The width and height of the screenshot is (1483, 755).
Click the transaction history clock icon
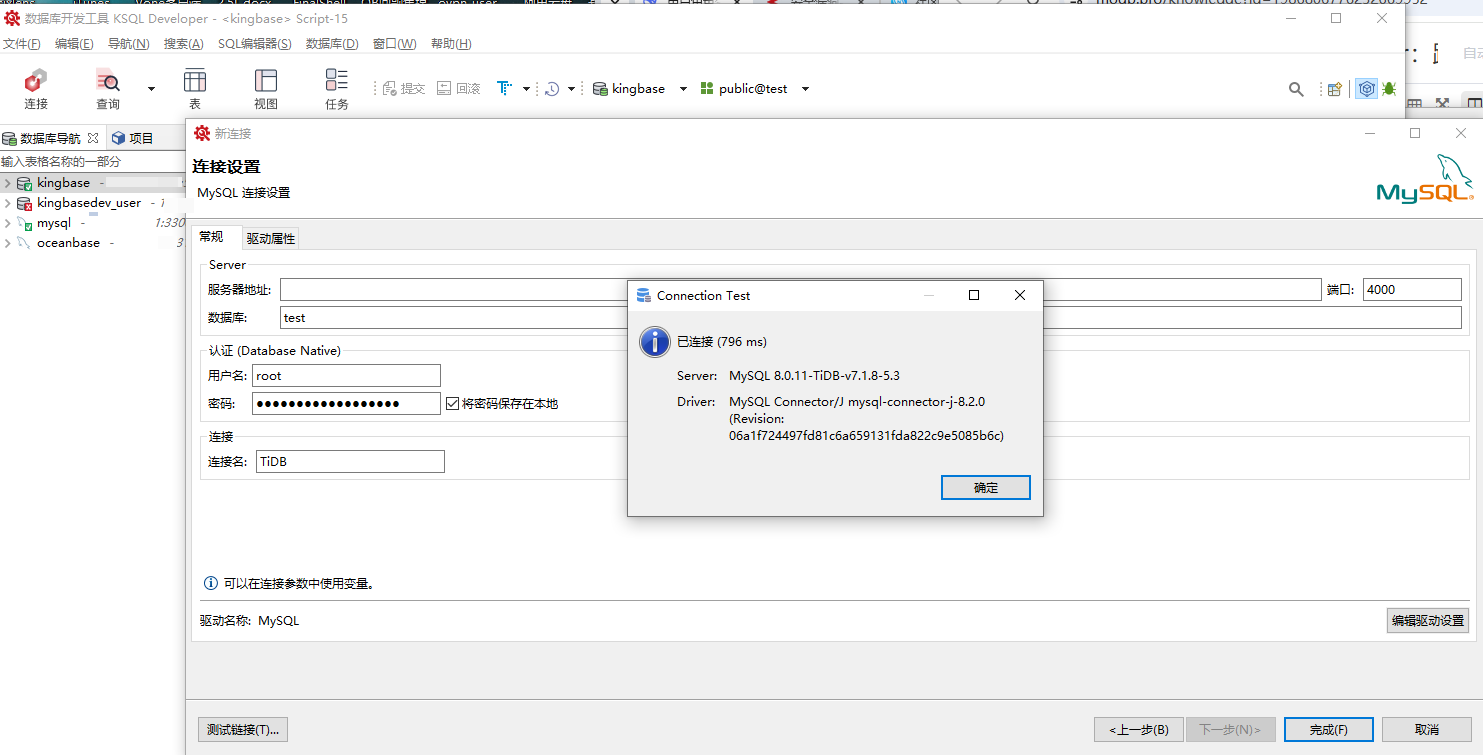click(552, 89)
